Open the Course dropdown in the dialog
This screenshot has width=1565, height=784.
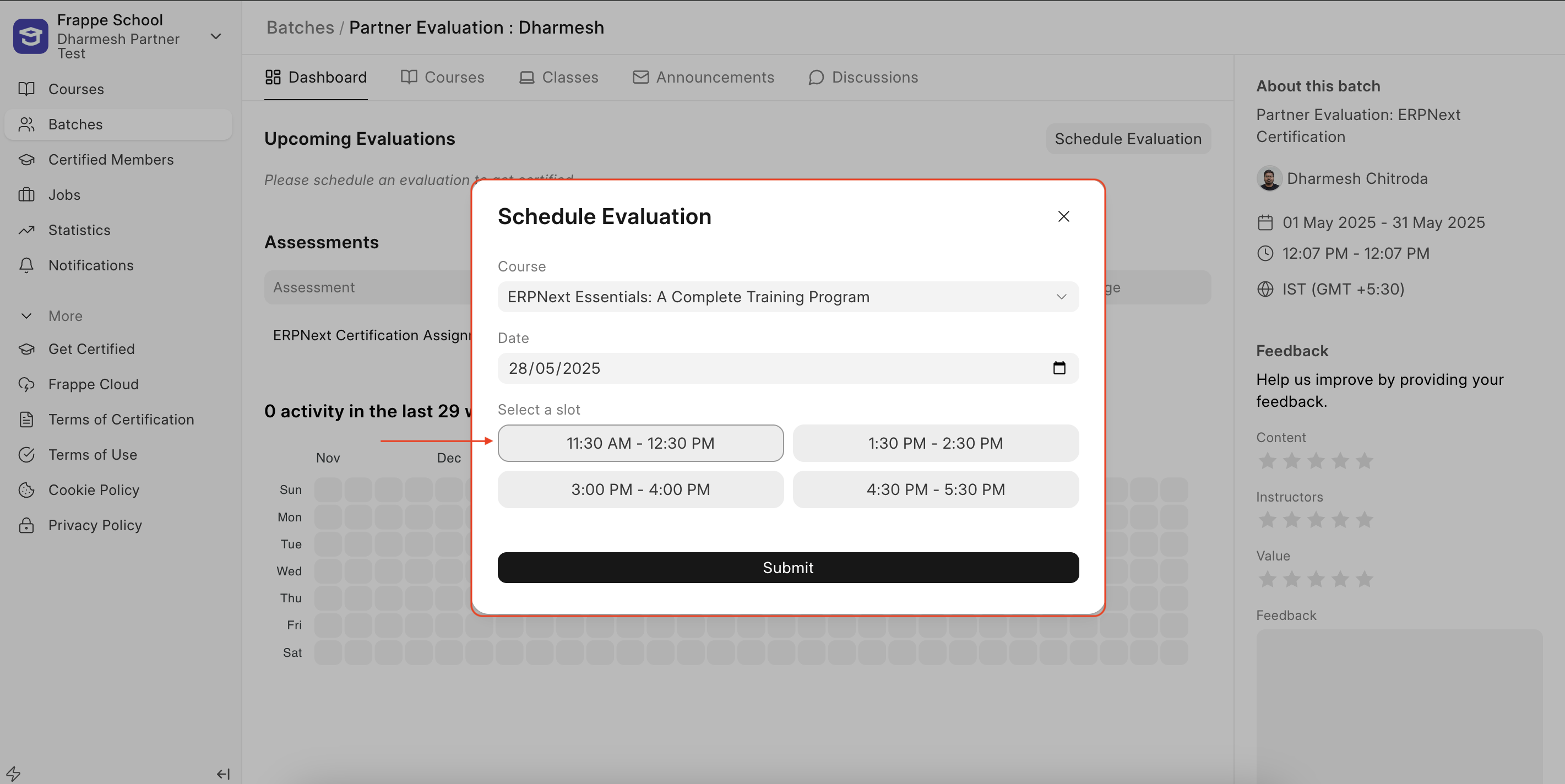point(788,297)
